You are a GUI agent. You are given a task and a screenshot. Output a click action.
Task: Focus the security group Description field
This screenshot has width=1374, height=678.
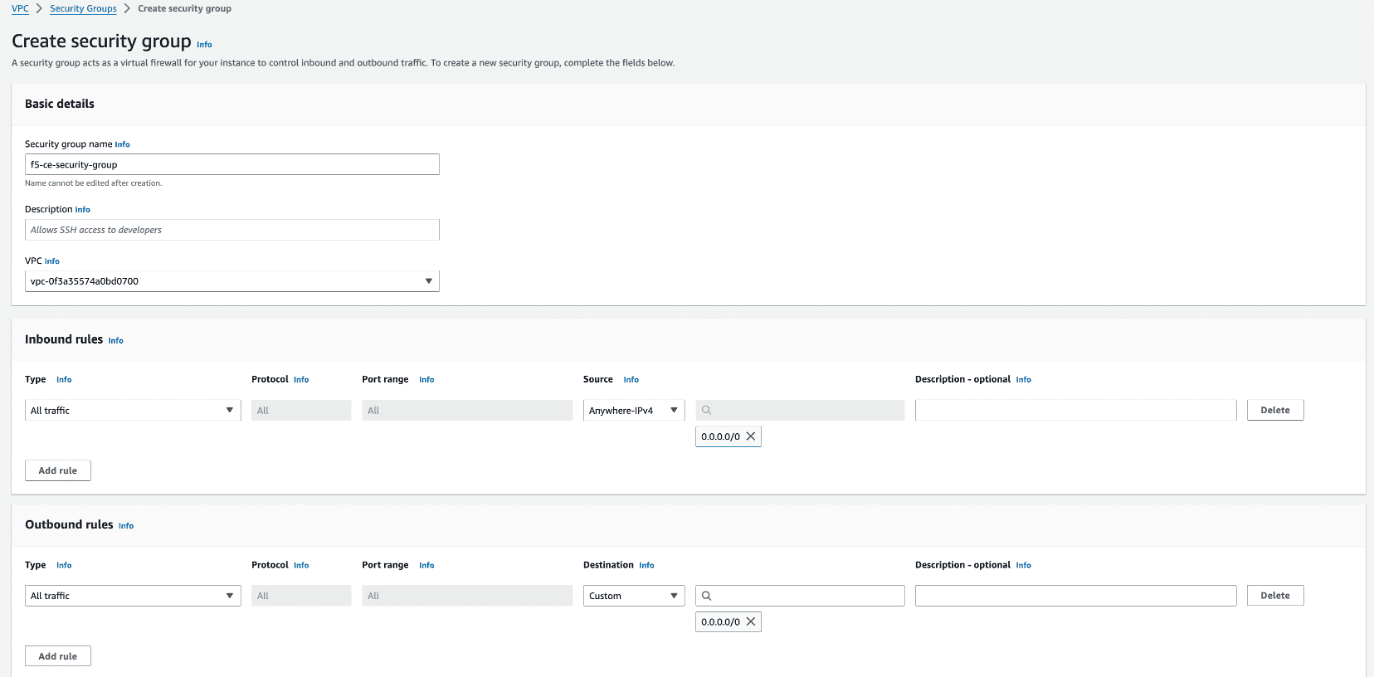coord(232,230)
